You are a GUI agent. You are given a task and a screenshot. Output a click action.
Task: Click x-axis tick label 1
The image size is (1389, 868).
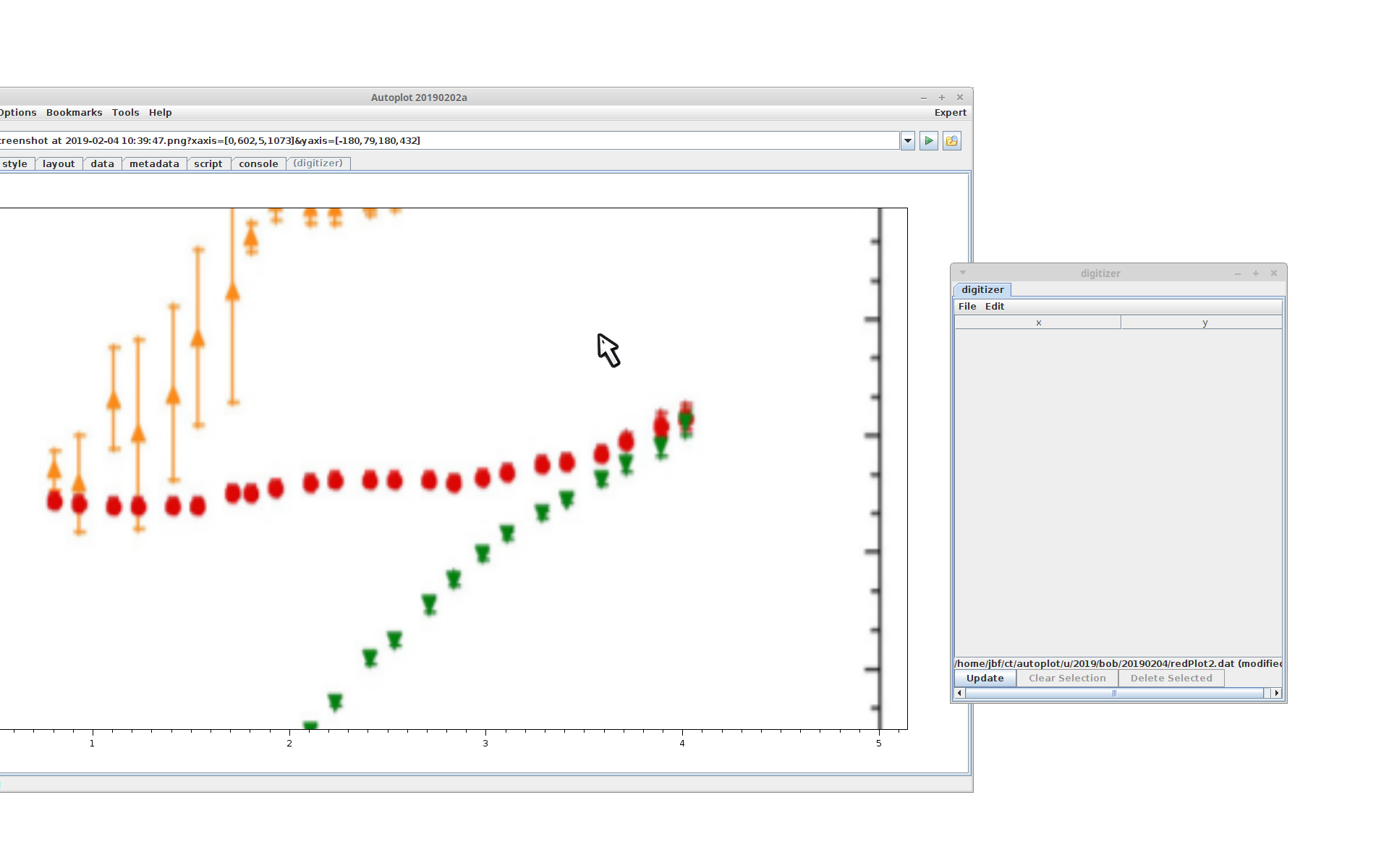click(x=92, y=744)
